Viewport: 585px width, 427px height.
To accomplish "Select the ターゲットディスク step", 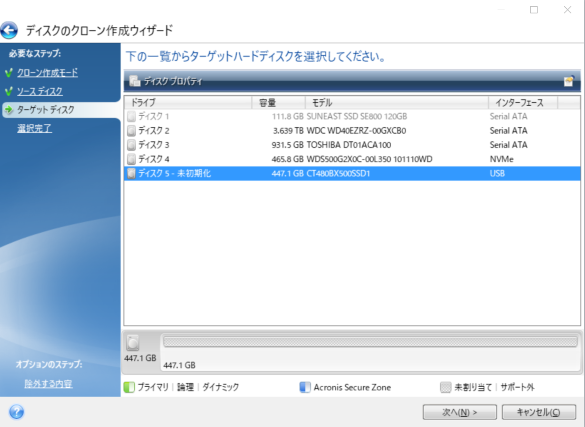I will pos(46,110).
